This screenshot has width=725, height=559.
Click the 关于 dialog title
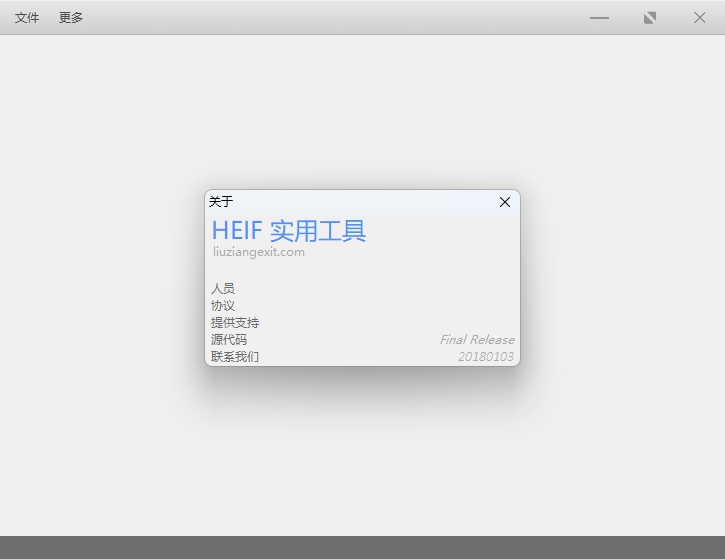(221, 202)
